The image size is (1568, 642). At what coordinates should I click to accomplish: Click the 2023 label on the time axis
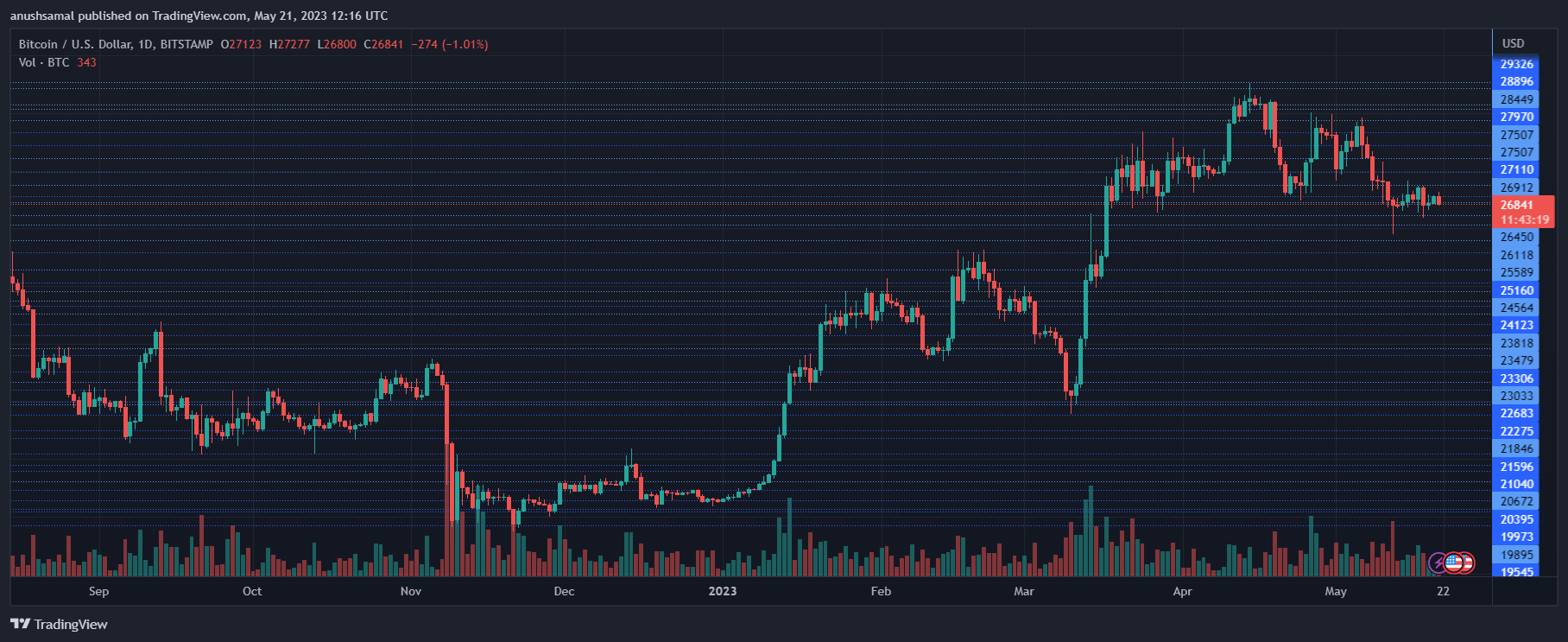[x=723, y=591]
